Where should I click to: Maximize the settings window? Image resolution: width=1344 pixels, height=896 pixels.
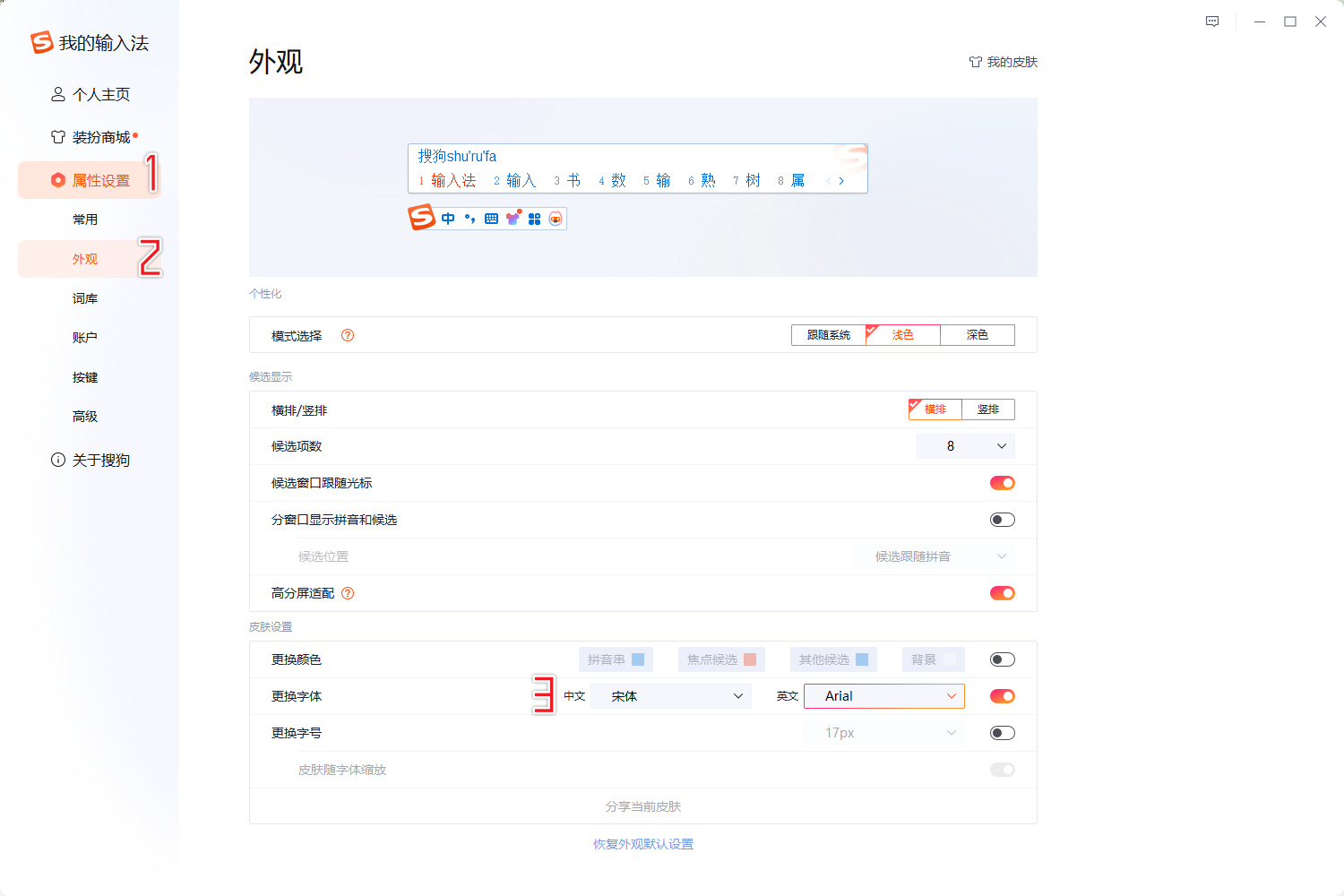click(x=1290, y=22)
